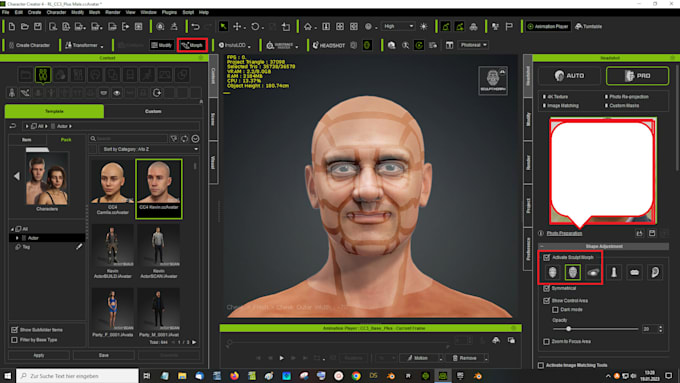Collapse the Shape Adjustment section
The width and height of the screenshot is (680, 383).
point(542,246)
